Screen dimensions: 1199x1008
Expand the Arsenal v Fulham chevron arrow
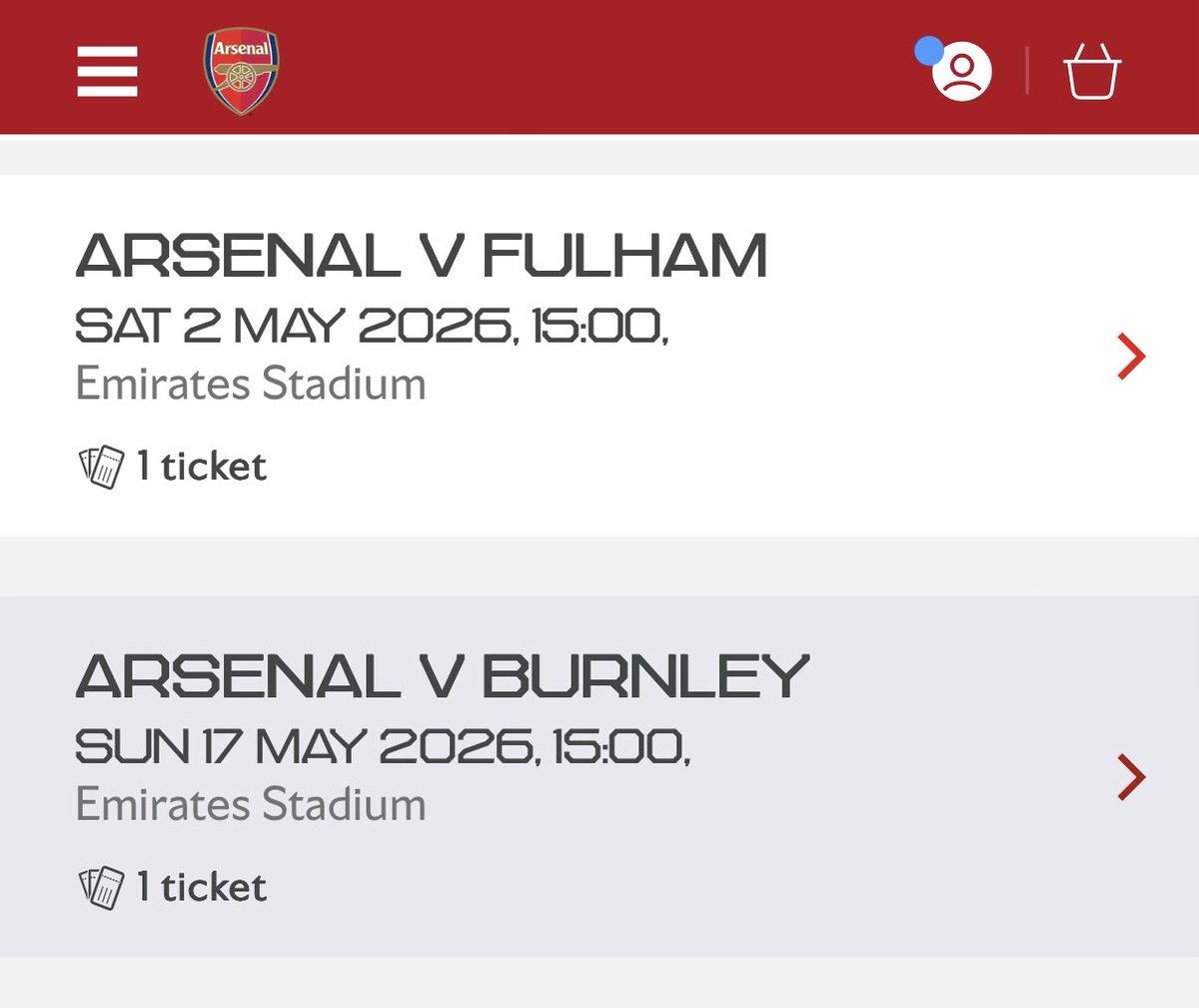(x=1131, y=357)
